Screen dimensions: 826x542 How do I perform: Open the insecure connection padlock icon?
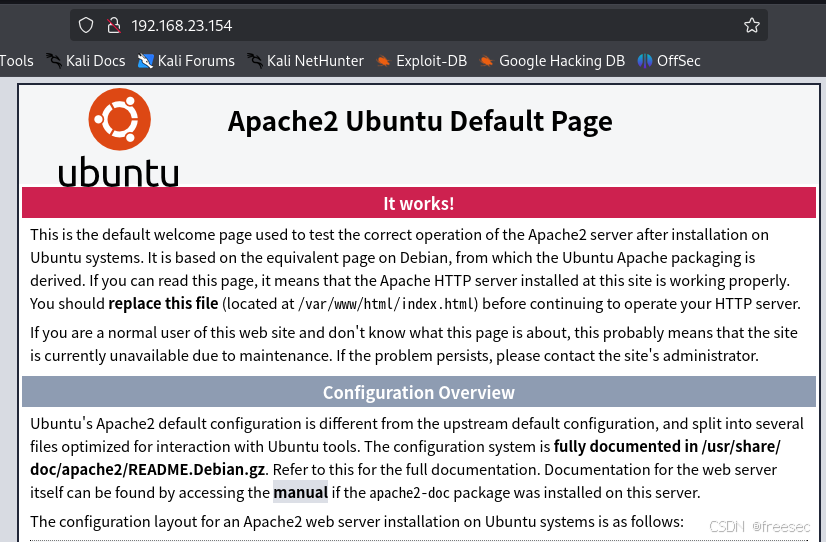point(113,25)
